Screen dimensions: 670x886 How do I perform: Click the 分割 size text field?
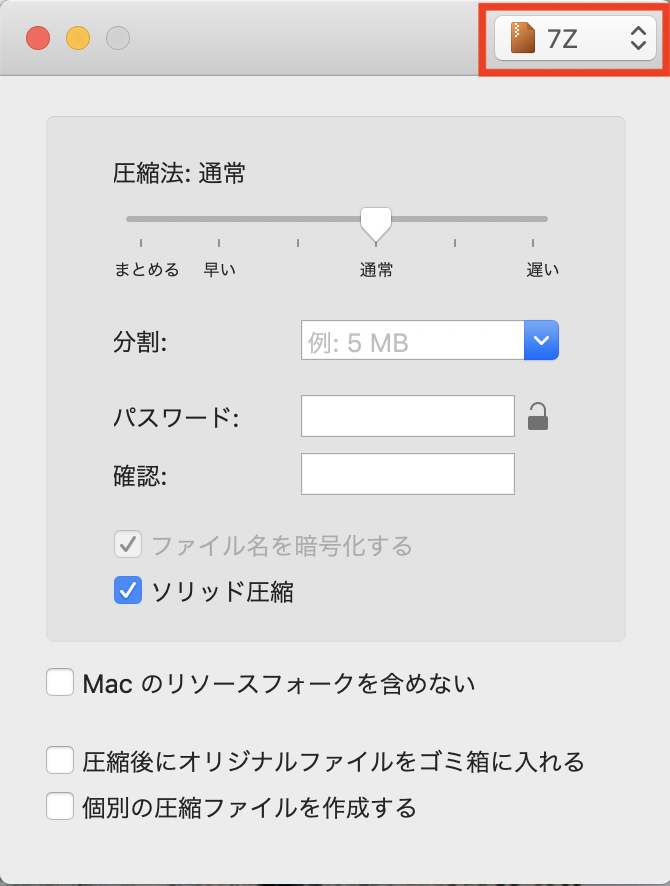coord(412,341)
